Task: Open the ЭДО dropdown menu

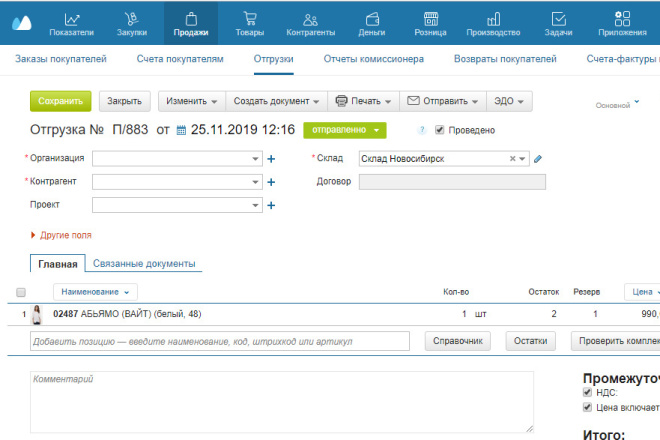Action: tap(509, 101)
